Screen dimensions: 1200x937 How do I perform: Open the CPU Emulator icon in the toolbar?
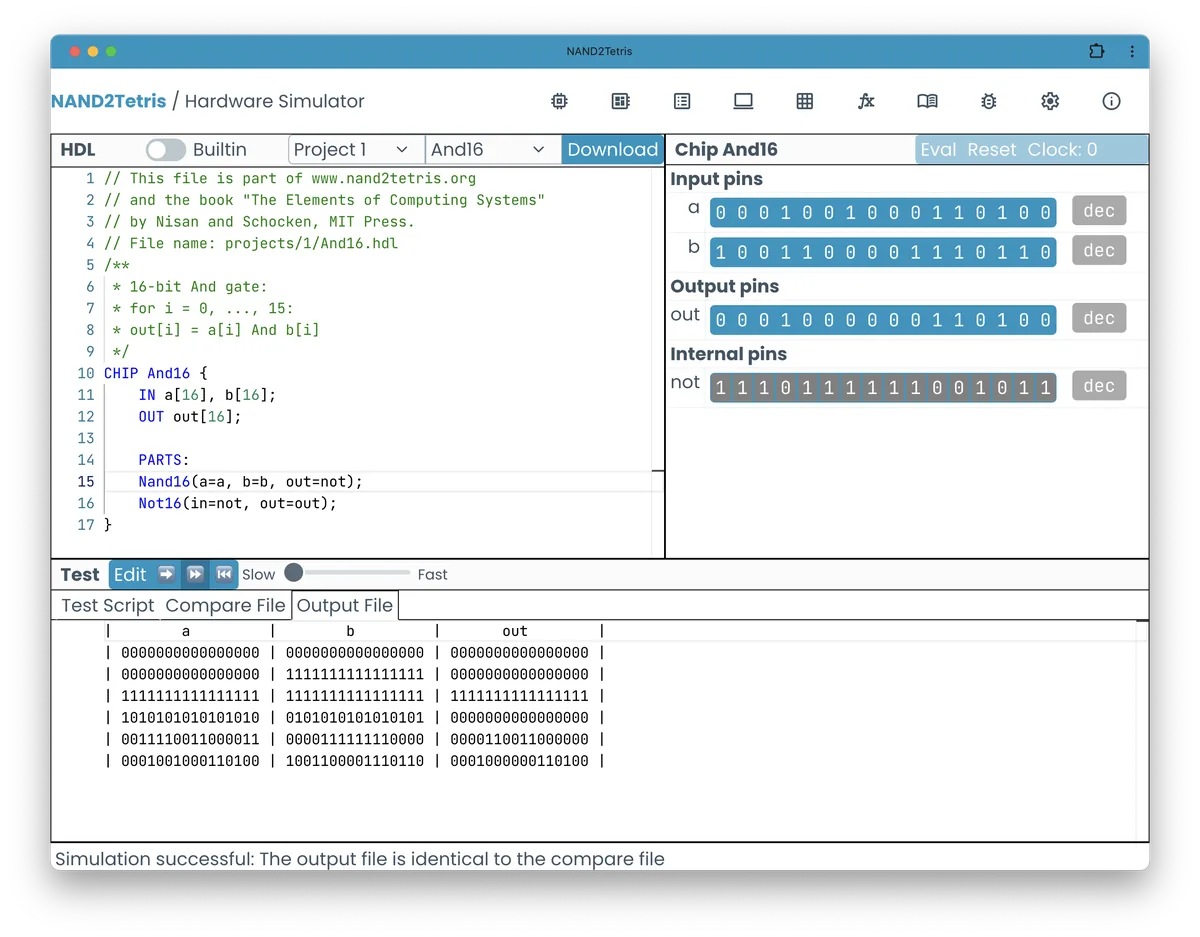[x=621, y=101]
